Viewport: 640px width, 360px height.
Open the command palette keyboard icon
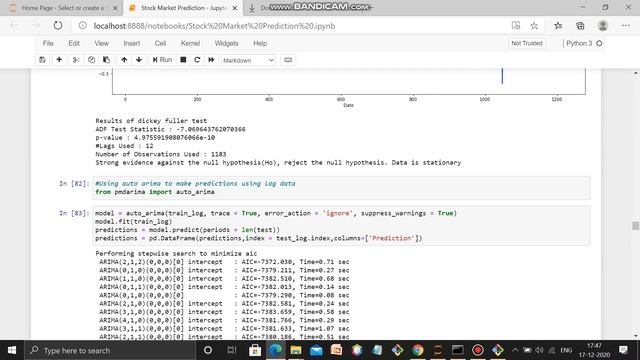click(x=288, y=60)
